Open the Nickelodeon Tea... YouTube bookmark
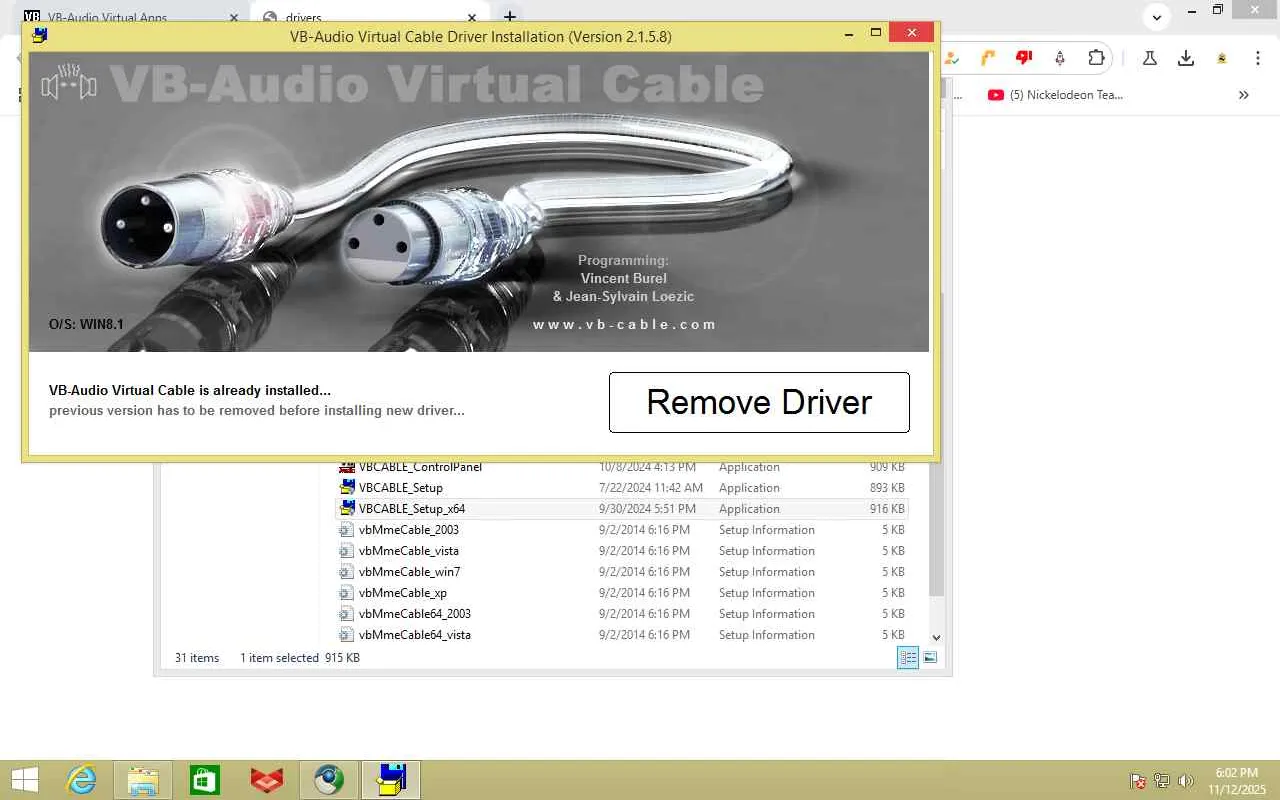The image size is (1280, 800). (x=1055, y=95)
